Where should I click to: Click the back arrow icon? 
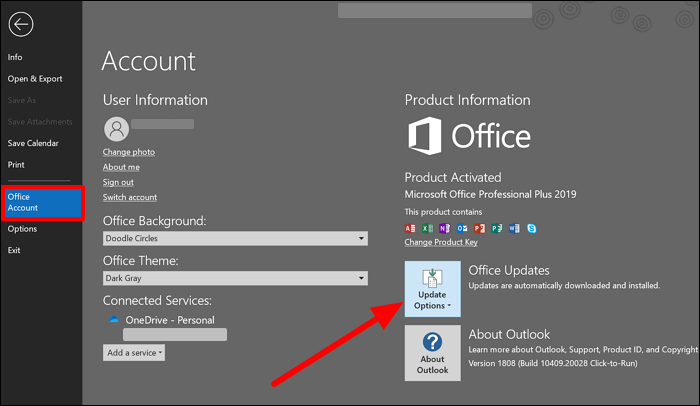[21, 25]
